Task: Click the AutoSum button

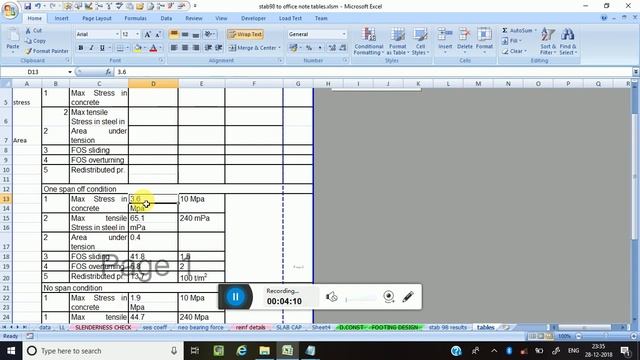Action: 518,31
